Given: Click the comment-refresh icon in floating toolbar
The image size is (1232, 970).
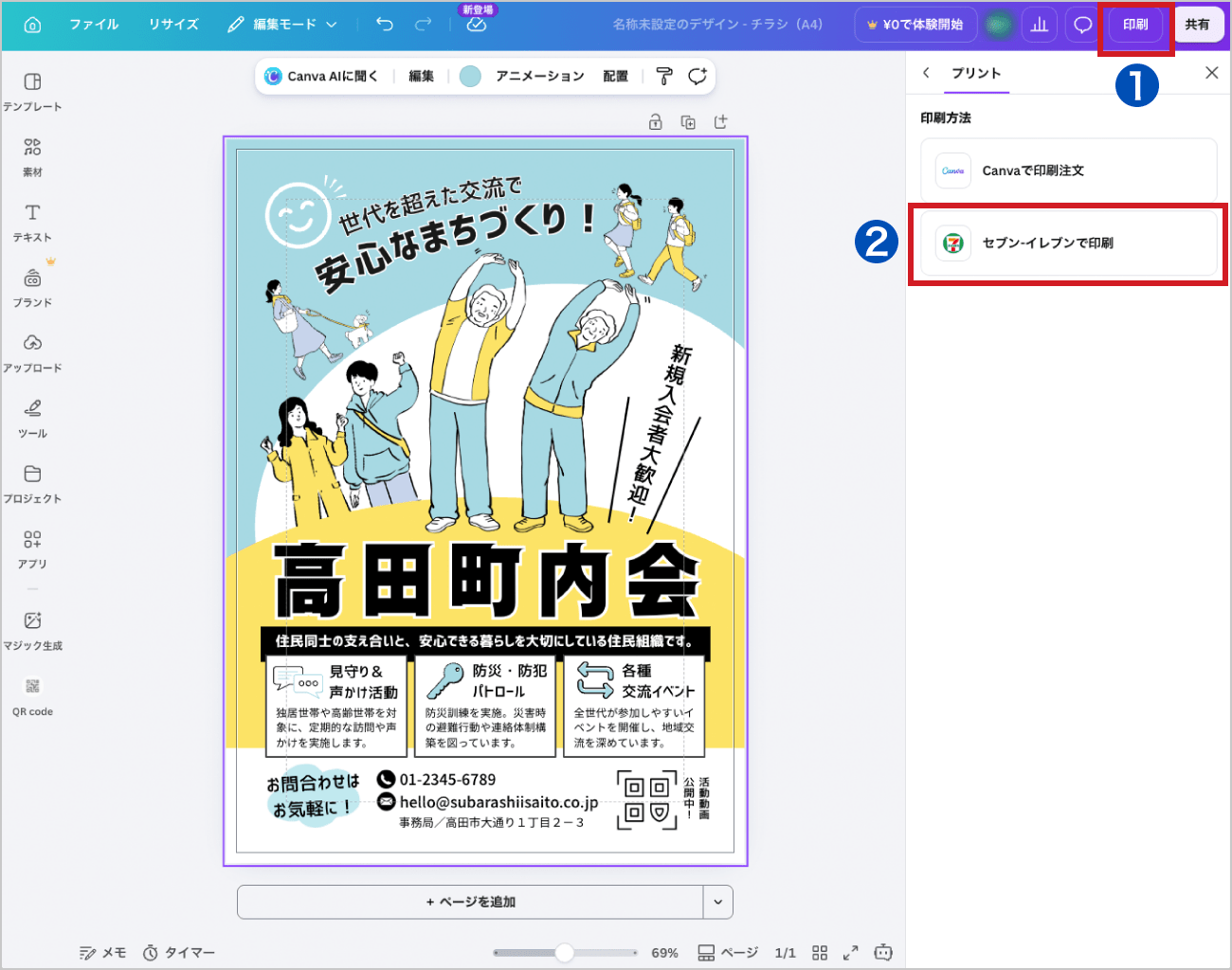Looking at the screenshot, I should click(698, 77).
